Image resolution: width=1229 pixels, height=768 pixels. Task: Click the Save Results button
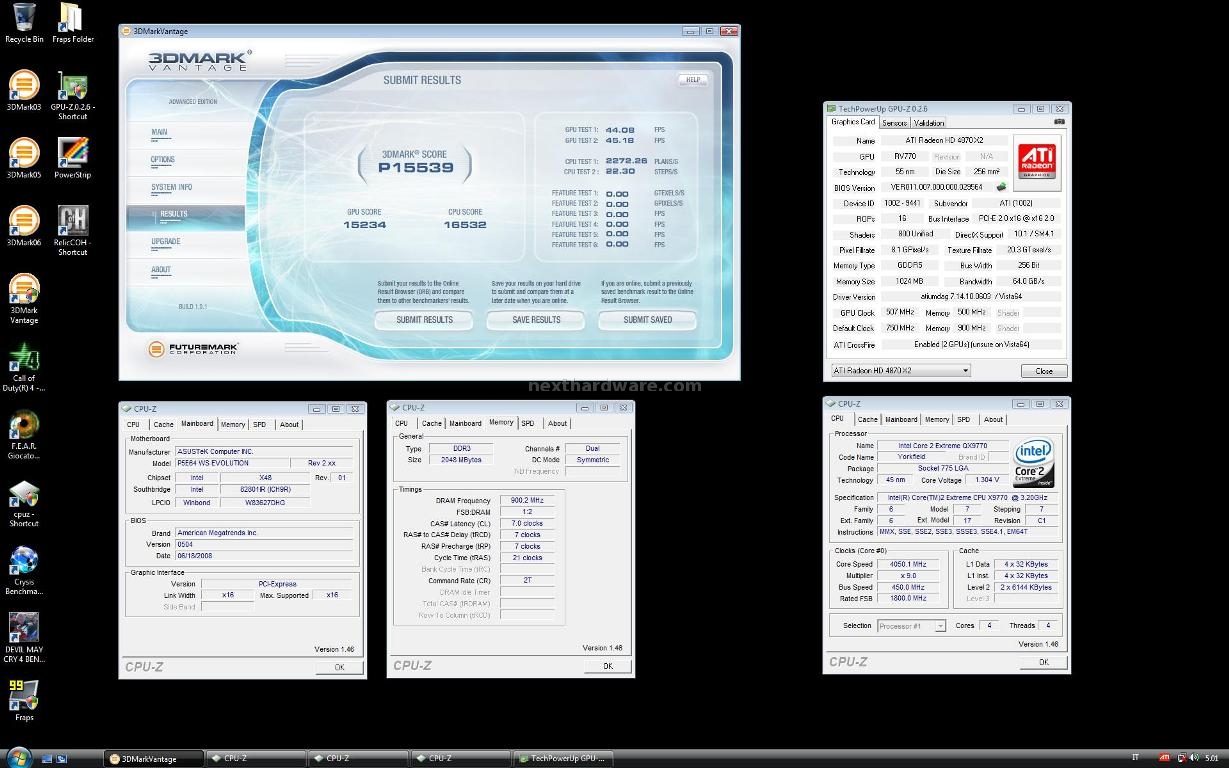point(536,320)
